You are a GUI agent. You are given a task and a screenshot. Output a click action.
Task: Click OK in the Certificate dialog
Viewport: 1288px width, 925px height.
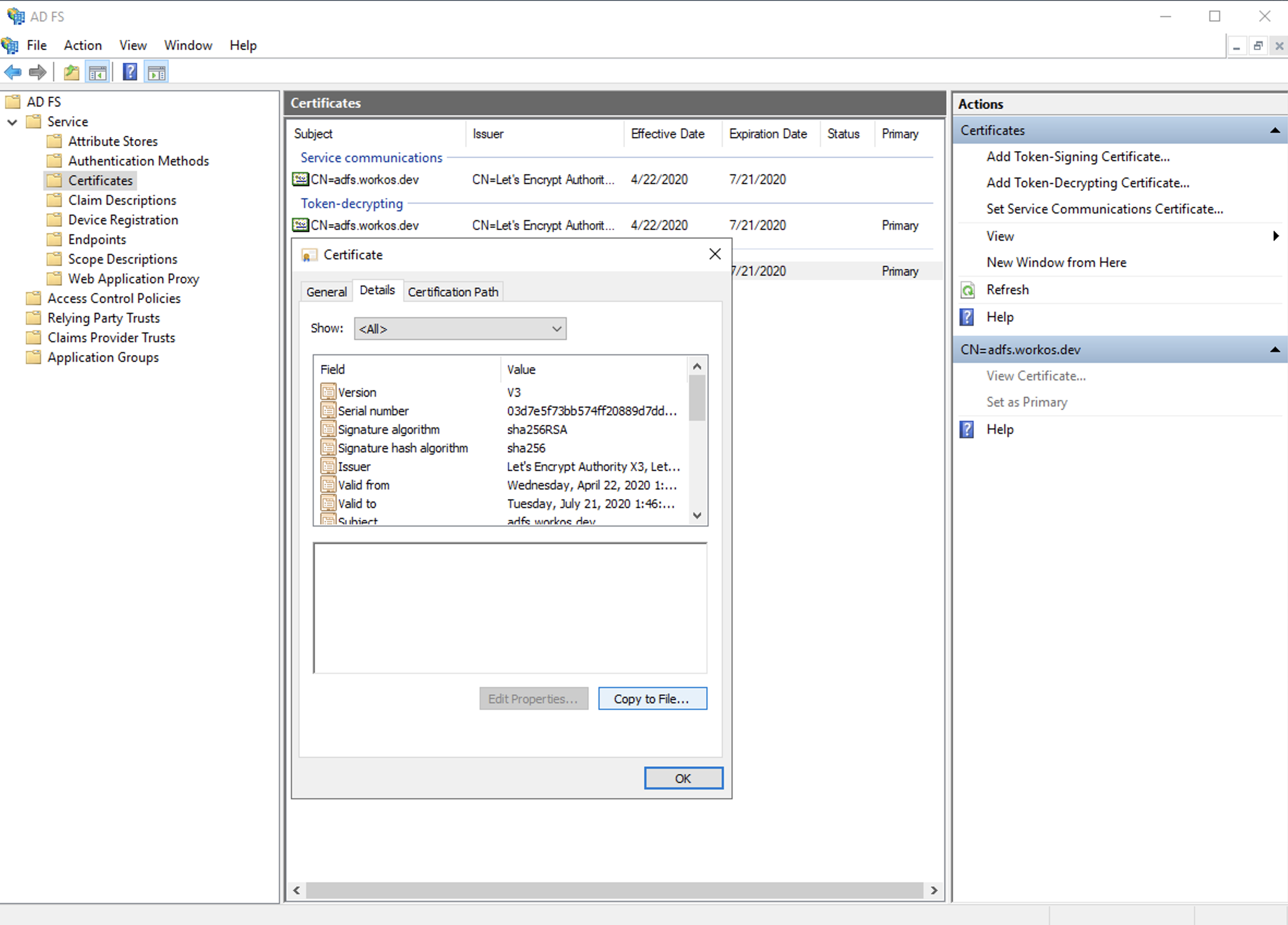coord(684,778)
